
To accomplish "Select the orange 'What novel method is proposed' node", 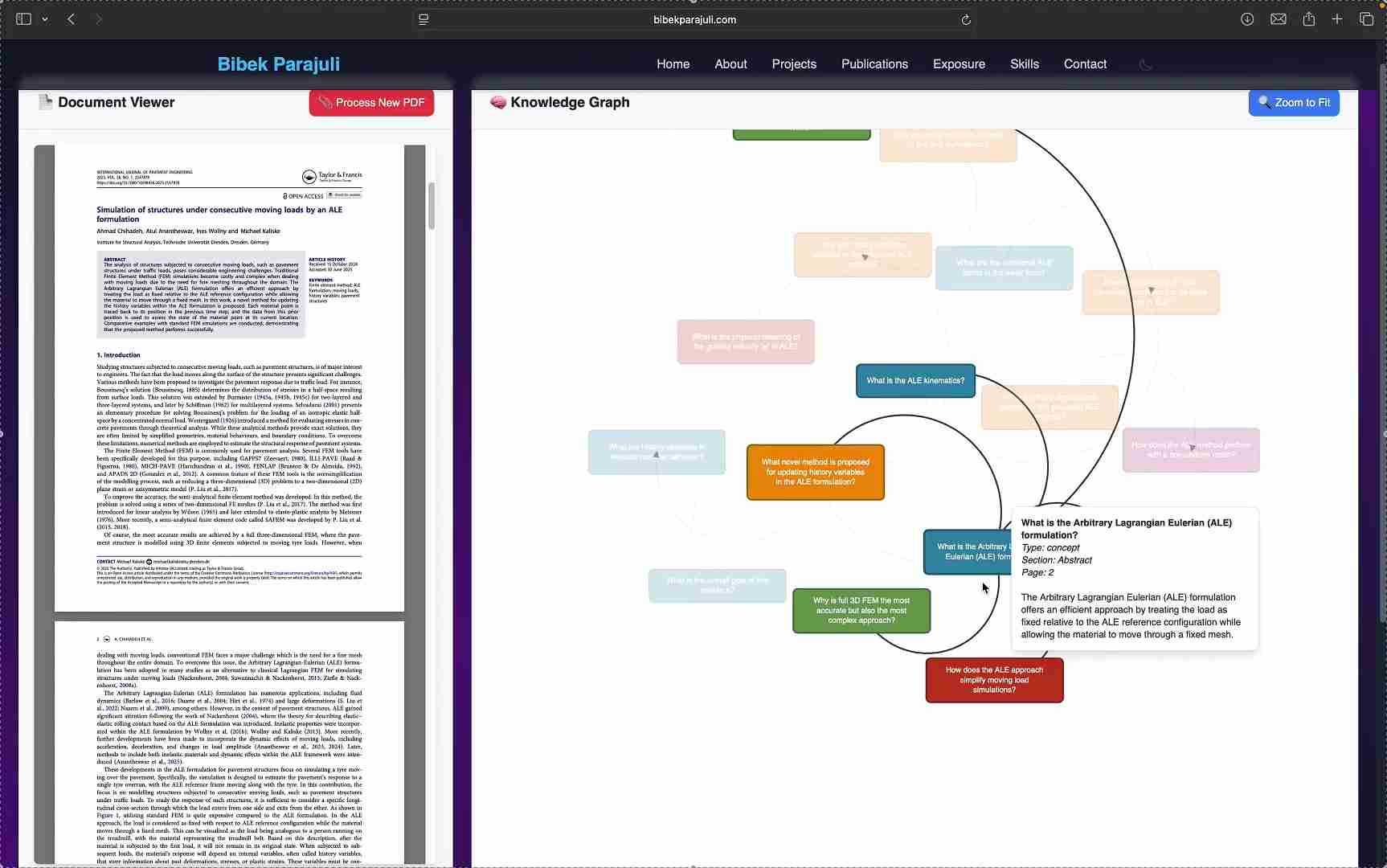I will pyautogui.click(x=815, y=473).
